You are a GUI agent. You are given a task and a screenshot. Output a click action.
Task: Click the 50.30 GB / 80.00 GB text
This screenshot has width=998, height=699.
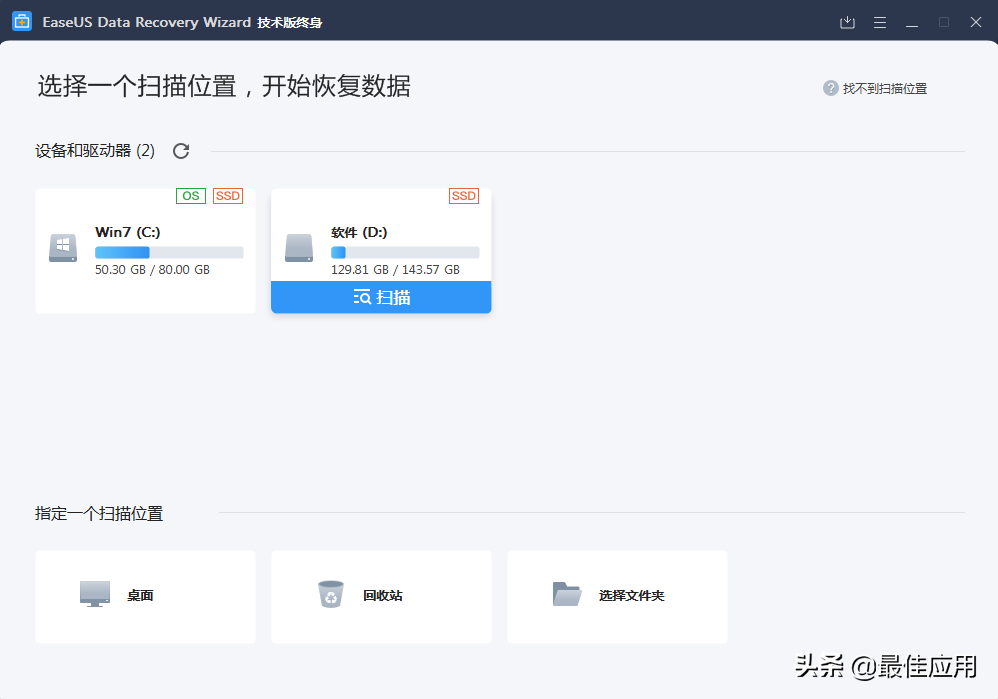152,270
